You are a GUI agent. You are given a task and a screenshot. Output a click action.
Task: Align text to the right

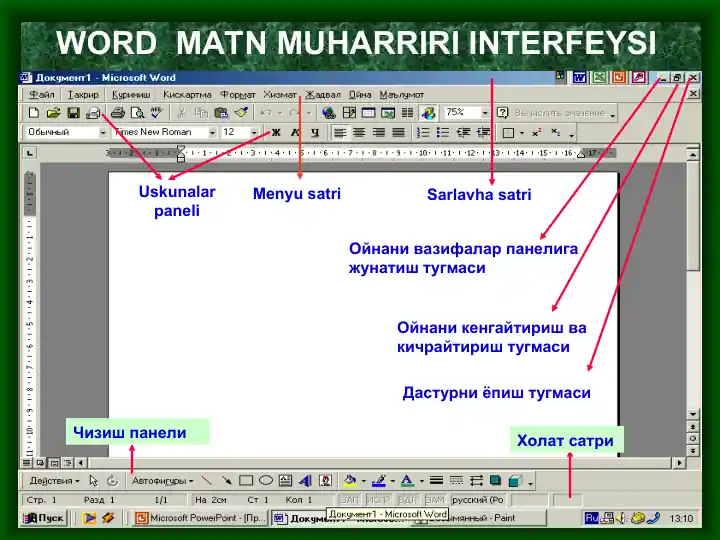point(379,133)
